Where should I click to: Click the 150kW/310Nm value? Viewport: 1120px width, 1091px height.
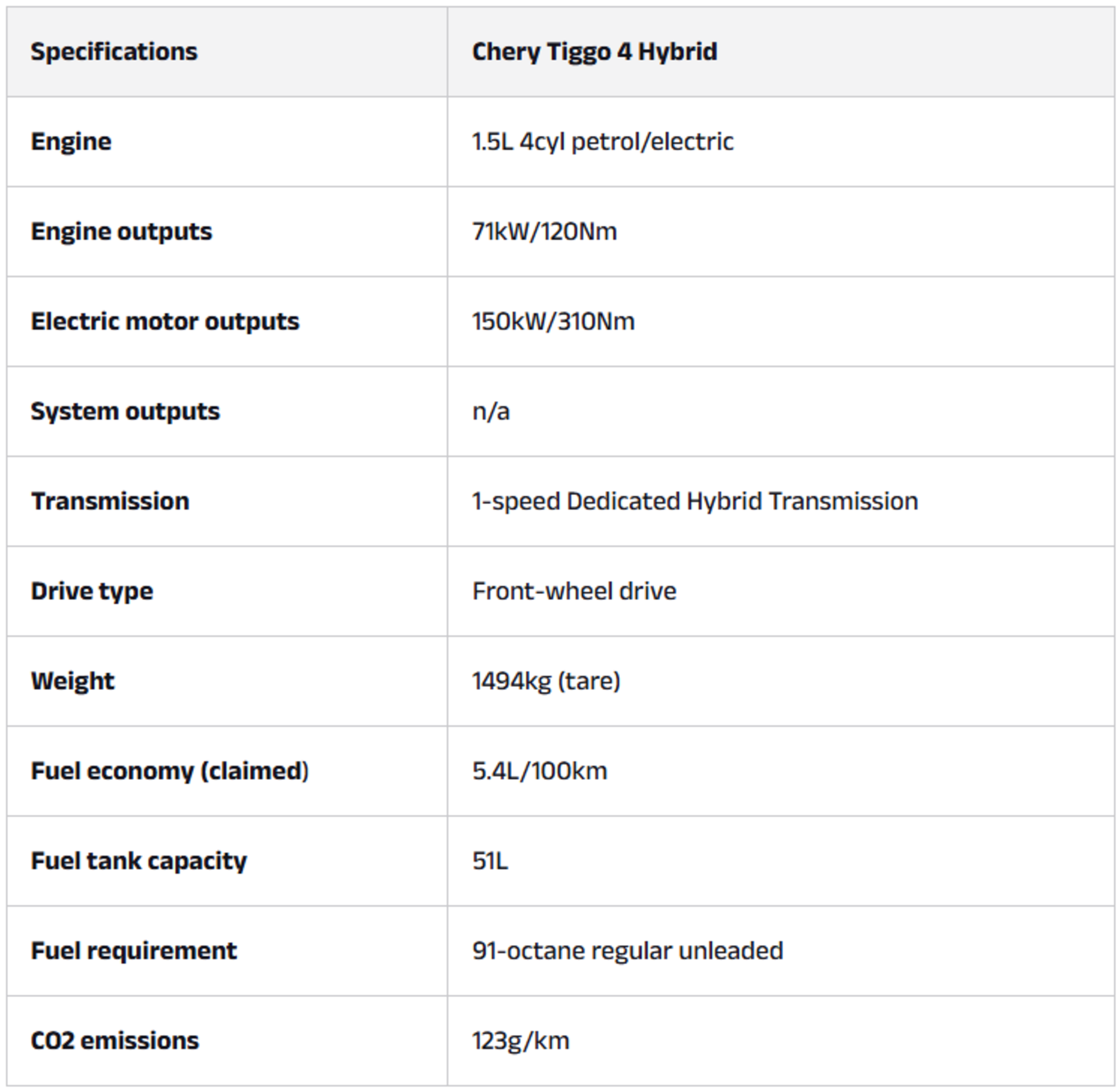(x=553, y=322)
